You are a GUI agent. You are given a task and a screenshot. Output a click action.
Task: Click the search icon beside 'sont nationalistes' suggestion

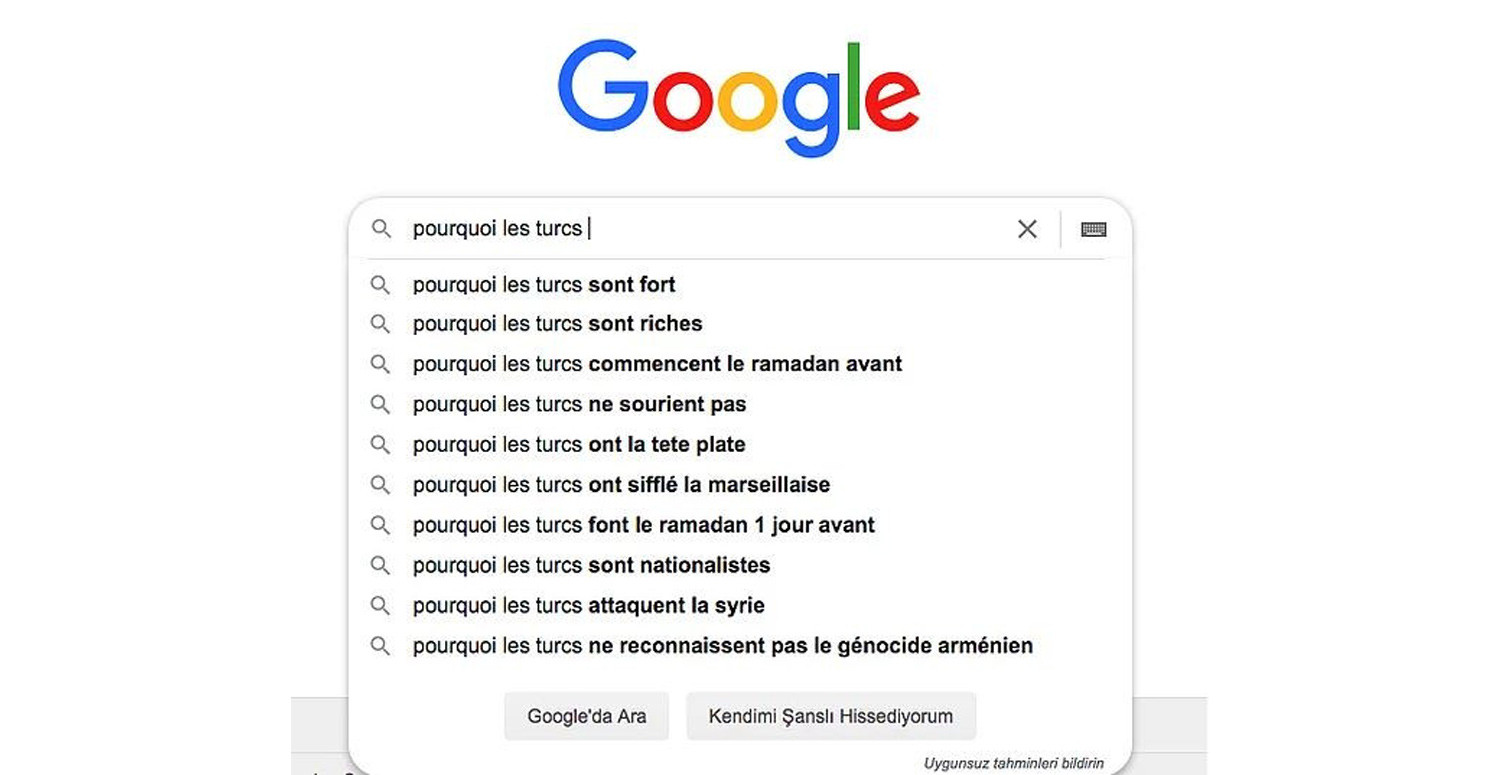381,565
